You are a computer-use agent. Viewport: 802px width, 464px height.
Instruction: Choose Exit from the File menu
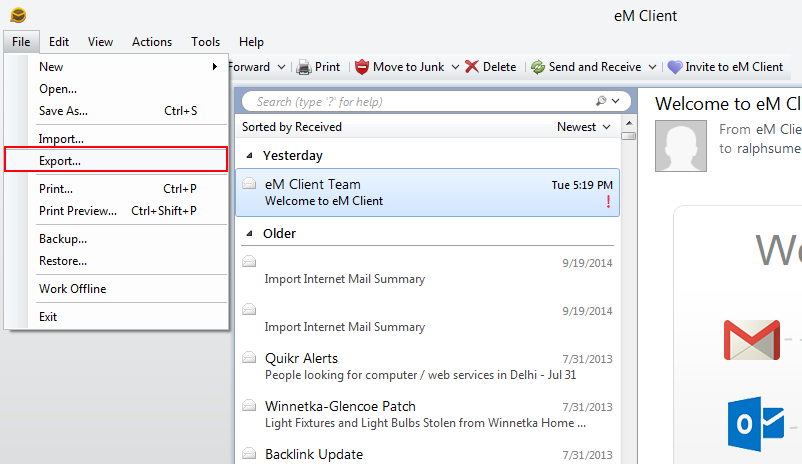point(116,317)
